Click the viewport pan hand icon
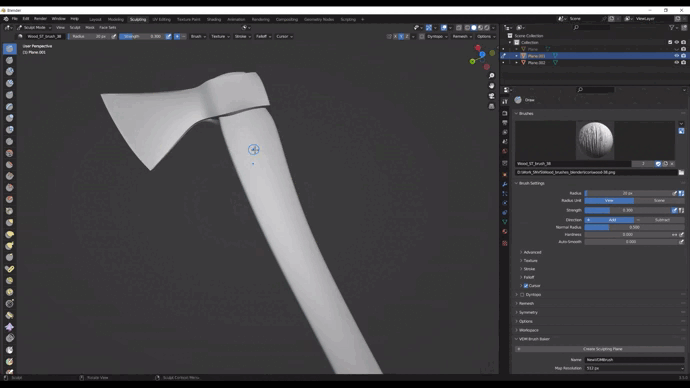Screen dimensions: 690x388 [x=492, y=86]
